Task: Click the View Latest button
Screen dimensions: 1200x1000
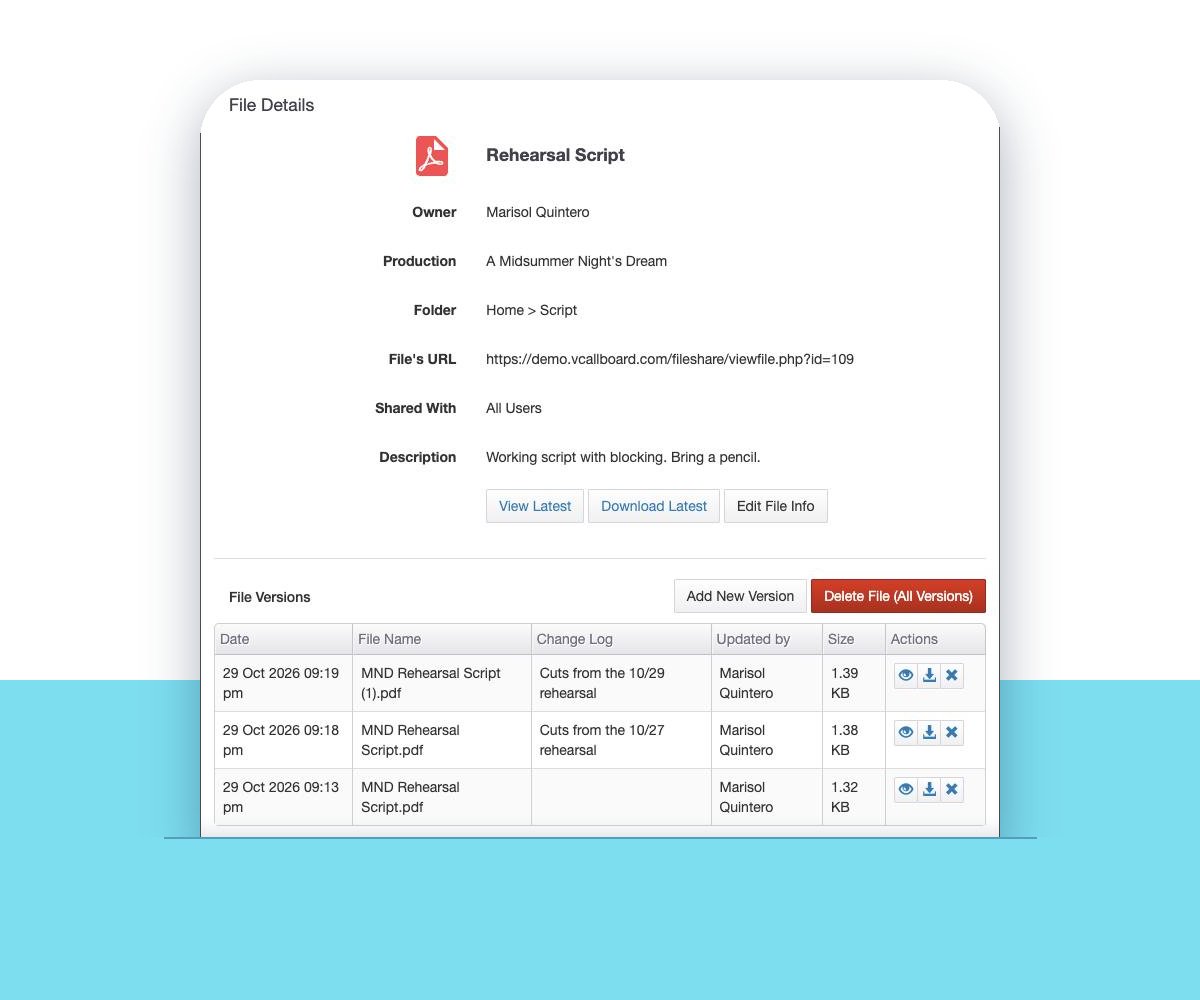Action: pos(535,506)
